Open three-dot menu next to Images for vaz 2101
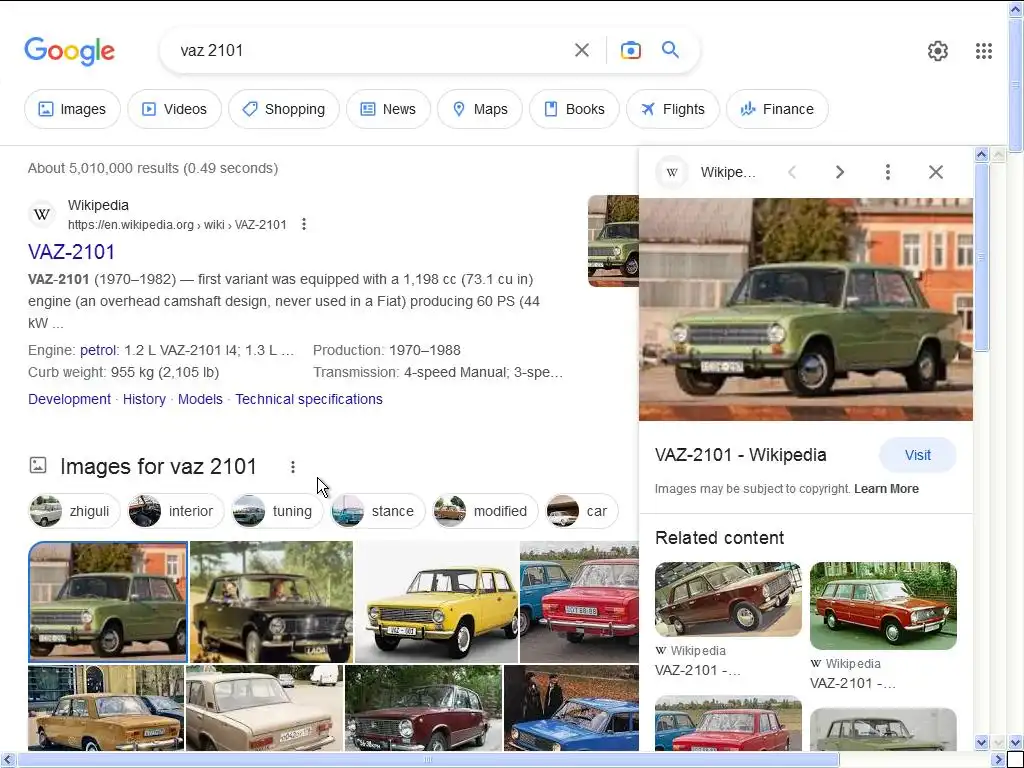The height and width of the screenshot is (768, 1024). (x=293, y=467)
